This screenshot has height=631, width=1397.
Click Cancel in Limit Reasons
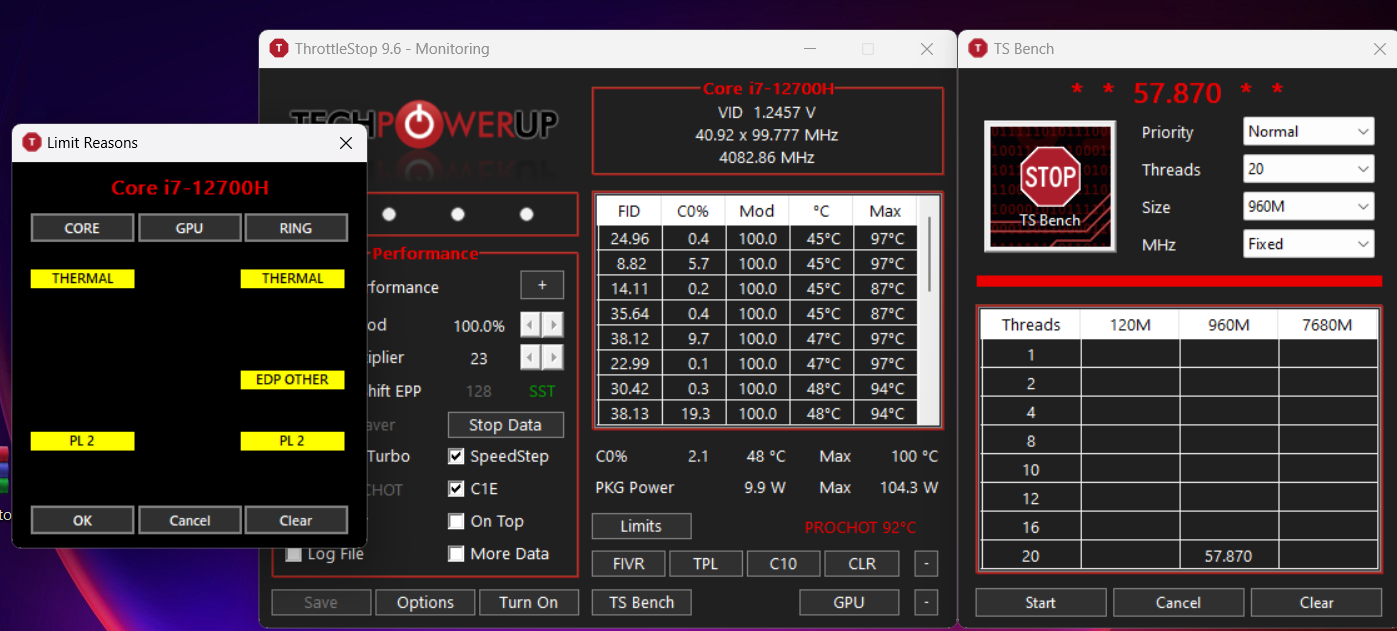[x=189, y=520]
